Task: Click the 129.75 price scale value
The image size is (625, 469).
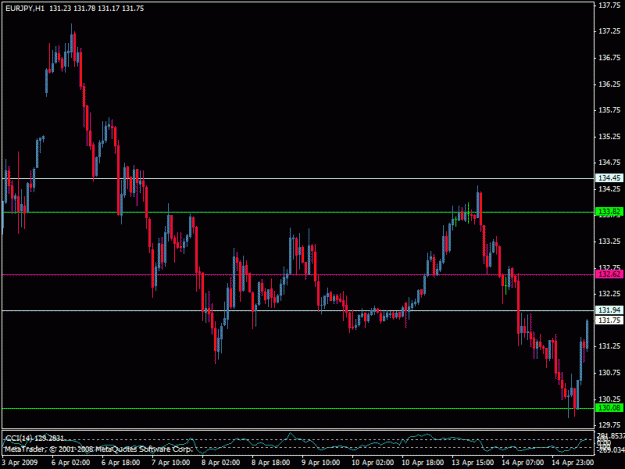Action: coord(609,425)
